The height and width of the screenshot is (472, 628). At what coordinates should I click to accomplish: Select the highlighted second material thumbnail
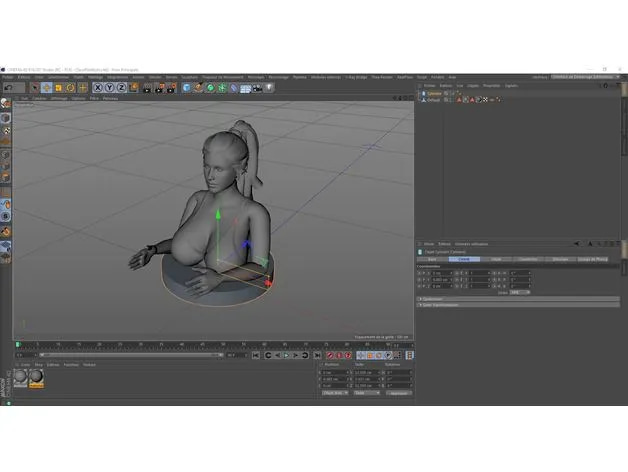pos(36,378)
